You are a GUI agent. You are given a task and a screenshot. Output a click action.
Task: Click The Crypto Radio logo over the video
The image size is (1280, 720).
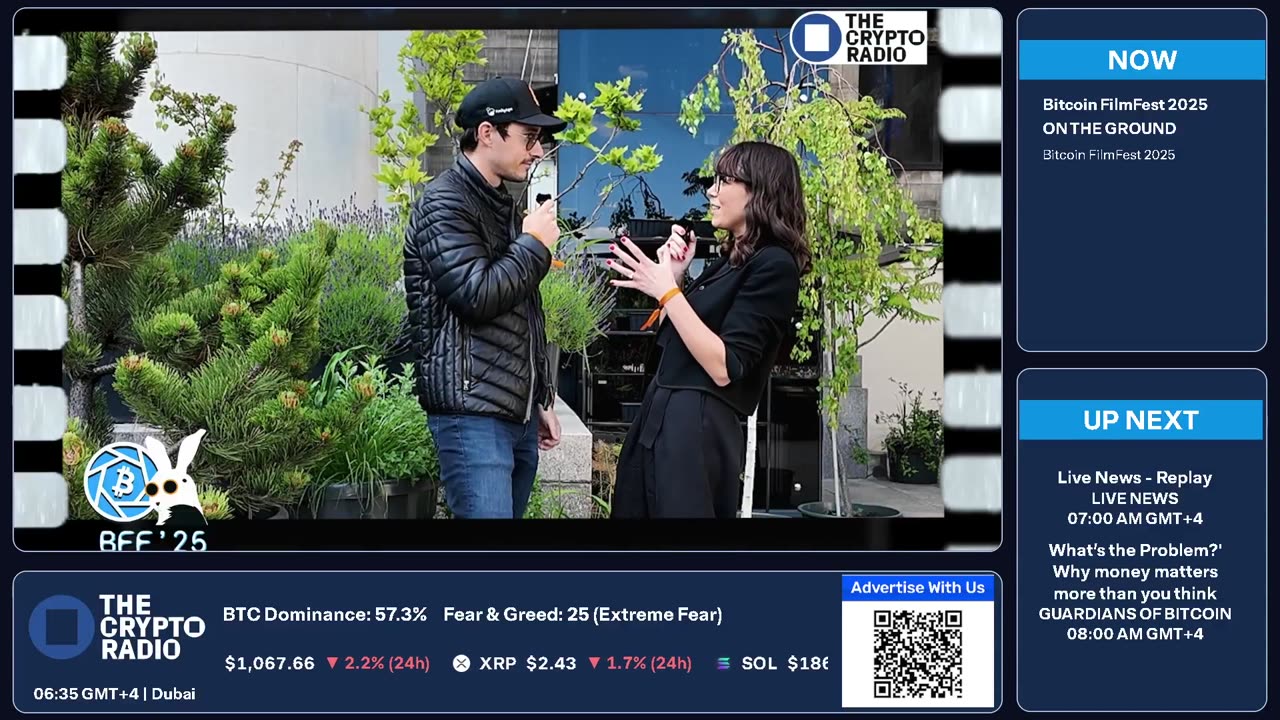(x=858, y=38)
